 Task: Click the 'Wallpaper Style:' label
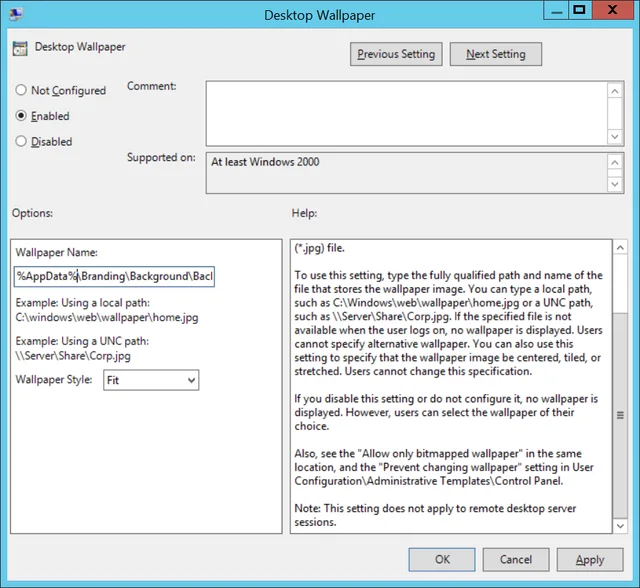(53, 379)
